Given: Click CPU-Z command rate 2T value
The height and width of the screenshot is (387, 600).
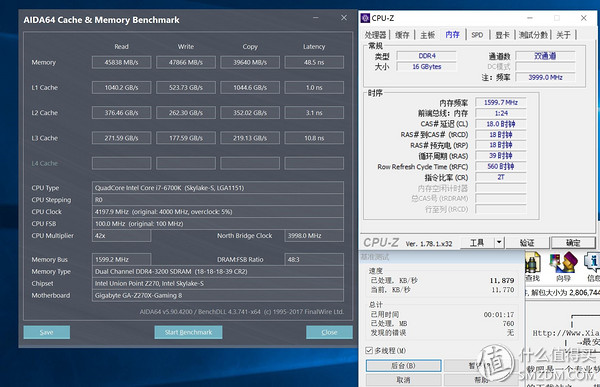Looking at the screenshot, I should click(501, 177).
